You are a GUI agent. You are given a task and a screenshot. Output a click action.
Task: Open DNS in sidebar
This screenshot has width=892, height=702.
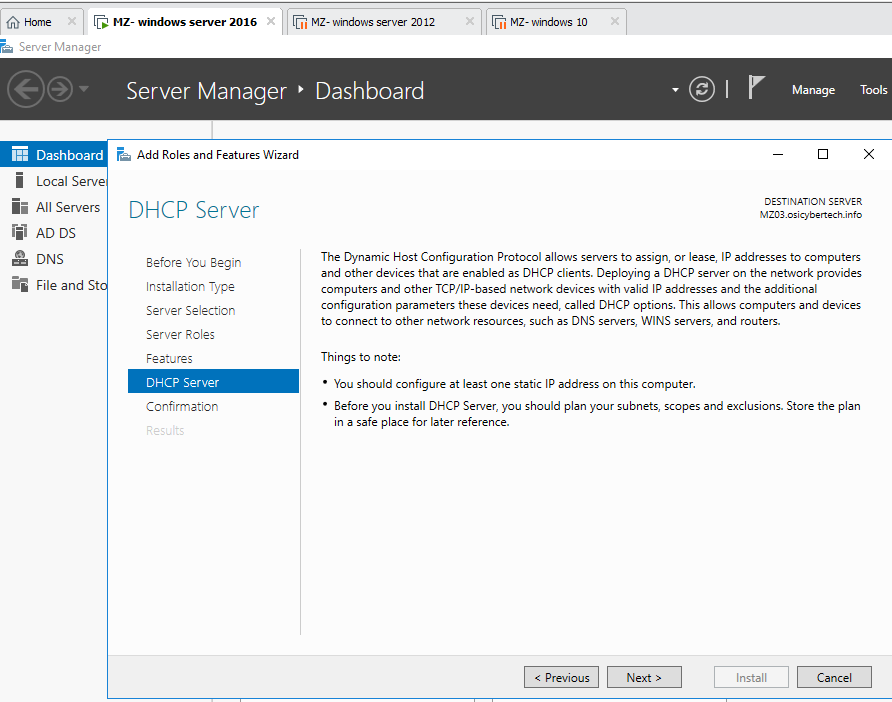point(54,259)
